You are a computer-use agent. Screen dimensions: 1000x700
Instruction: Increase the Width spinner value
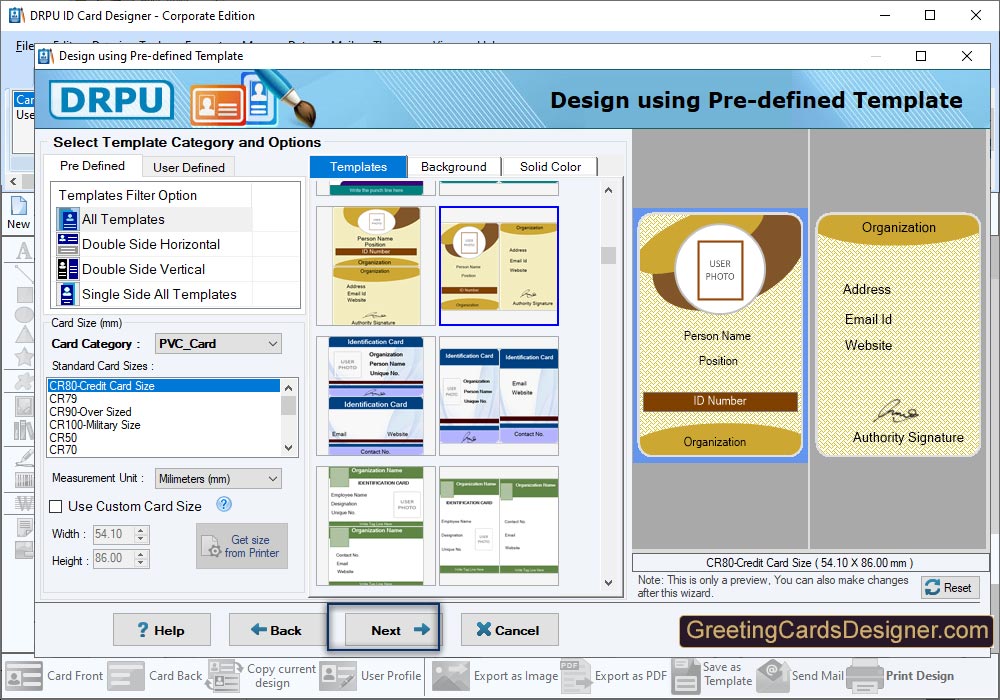pyautogui.click(x=142, y=530)
